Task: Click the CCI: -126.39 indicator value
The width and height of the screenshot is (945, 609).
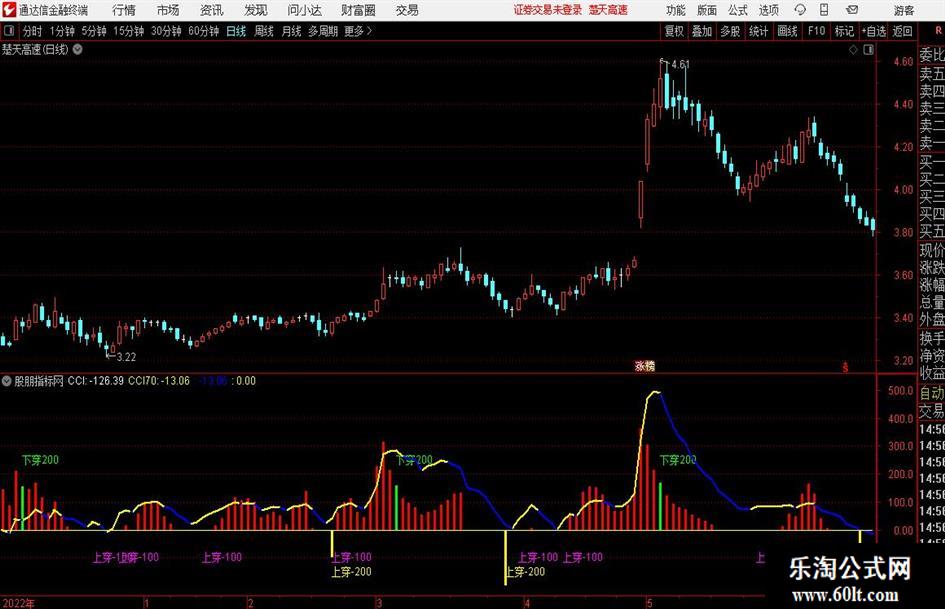Action: click(x=96, y=381)
